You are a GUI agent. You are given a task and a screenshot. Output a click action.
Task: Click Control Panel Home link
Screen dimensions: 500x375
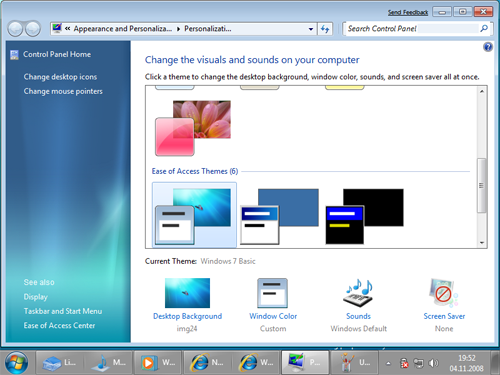pyautogui.click(x=57, y=54)
